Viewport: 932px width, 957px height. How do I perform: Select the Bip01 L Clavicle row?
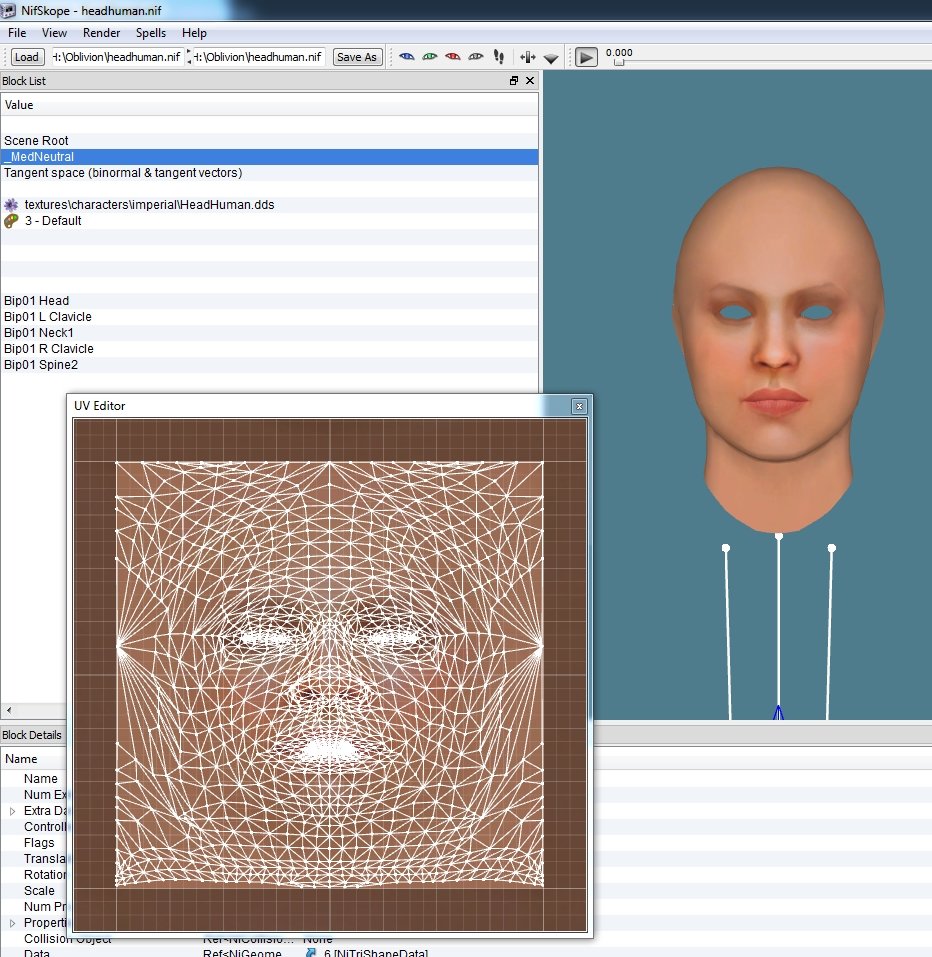coord(269,317)
